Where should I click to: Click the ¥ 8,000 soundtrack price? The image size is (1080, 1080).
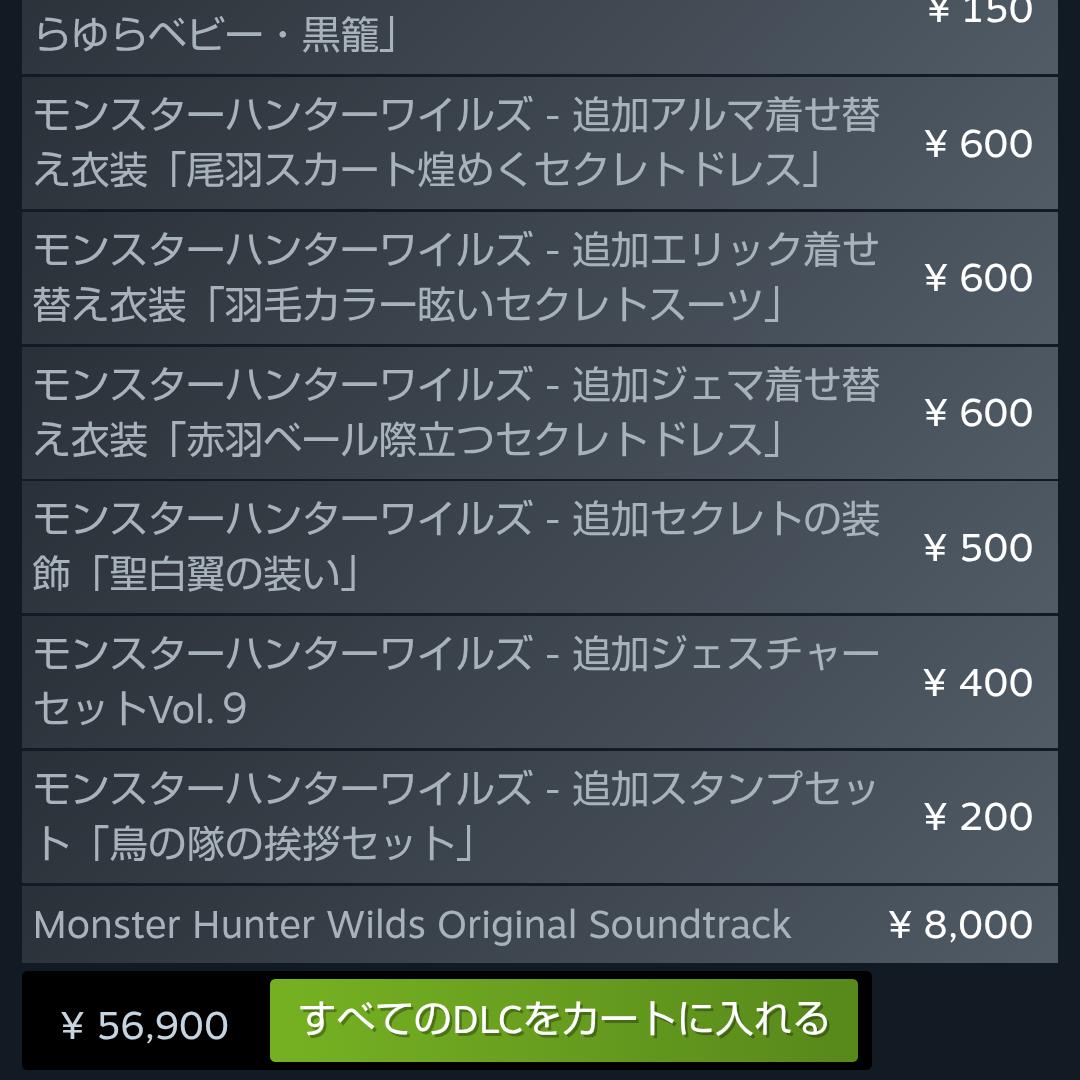[960, 925]
